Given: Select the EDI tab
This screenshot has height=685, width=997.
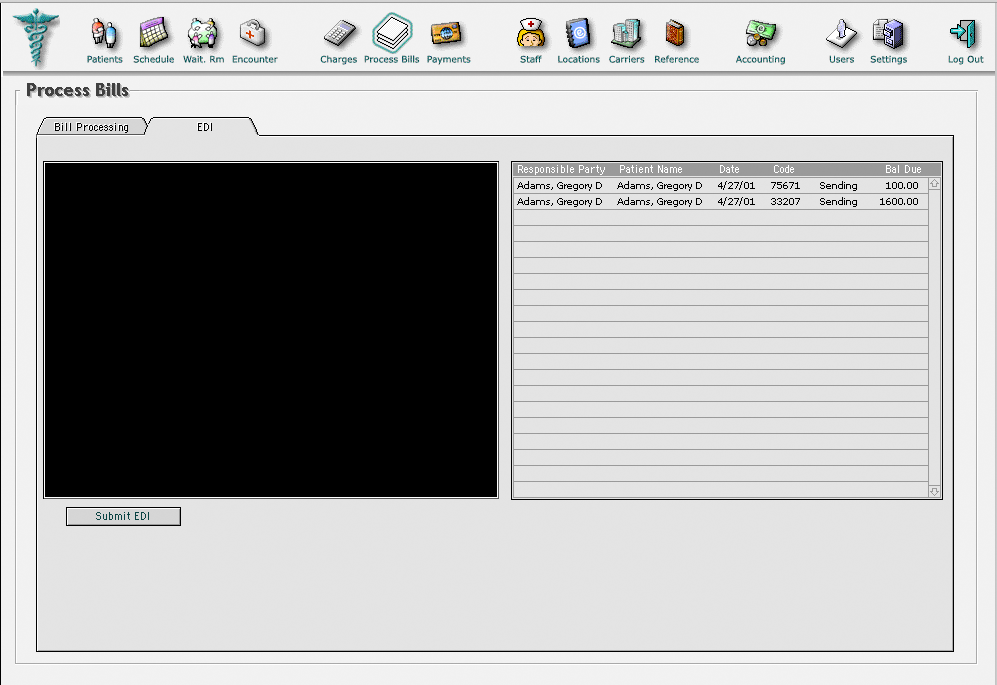Looking at the screenshot, I should 204,127.
